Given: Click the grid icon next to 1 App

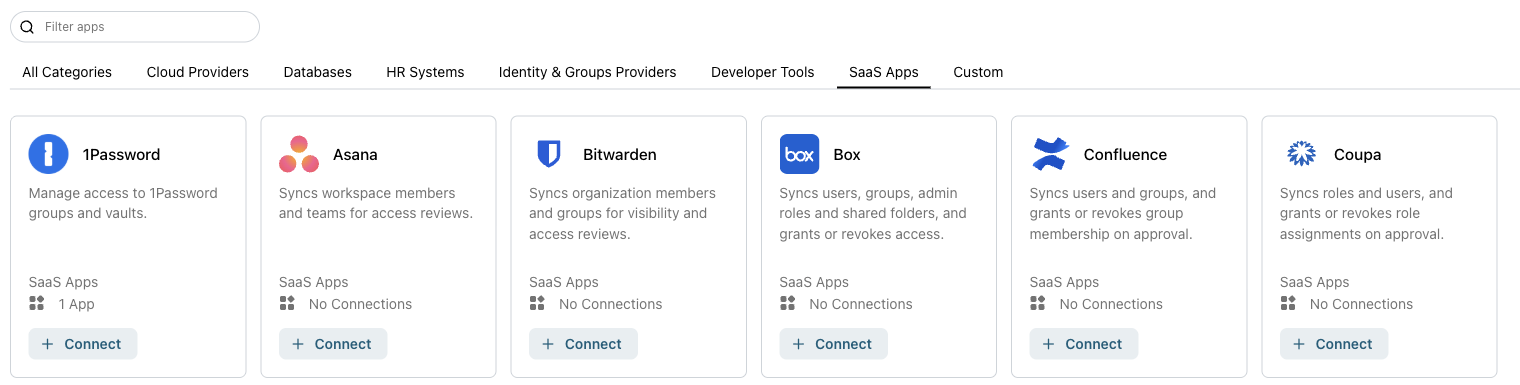Looking at the screenshot, I should (37, 303).
